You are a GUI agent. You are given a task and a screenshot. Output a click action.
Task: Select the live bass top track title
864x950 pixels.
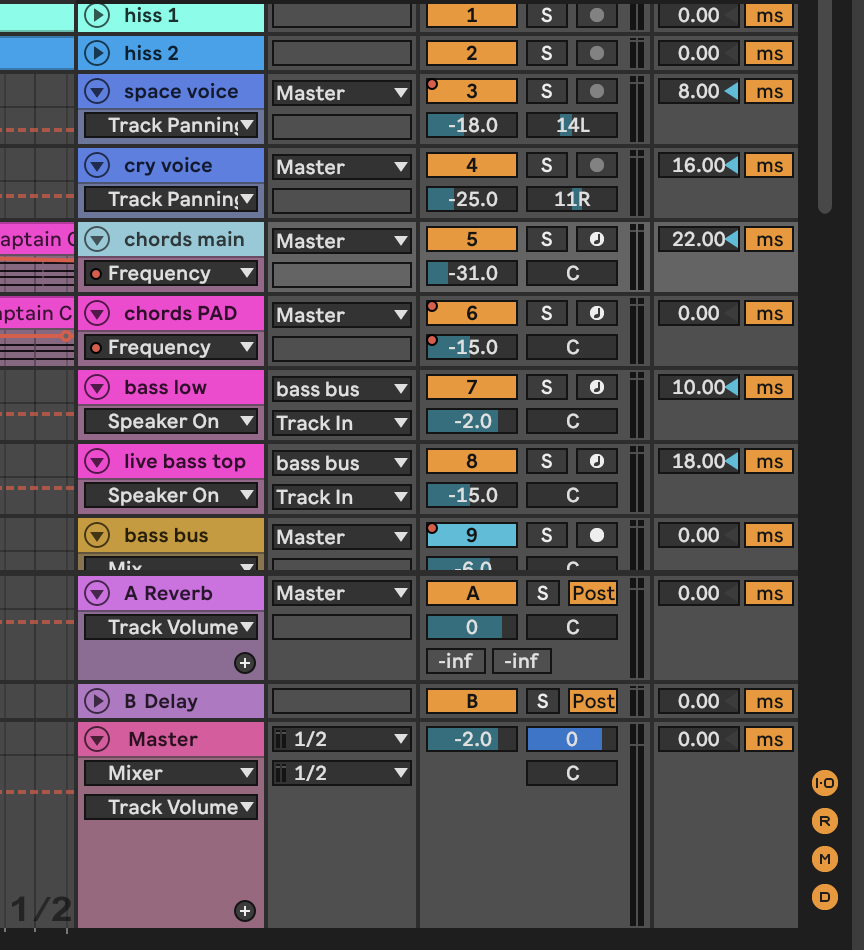[x=184, y=461]
